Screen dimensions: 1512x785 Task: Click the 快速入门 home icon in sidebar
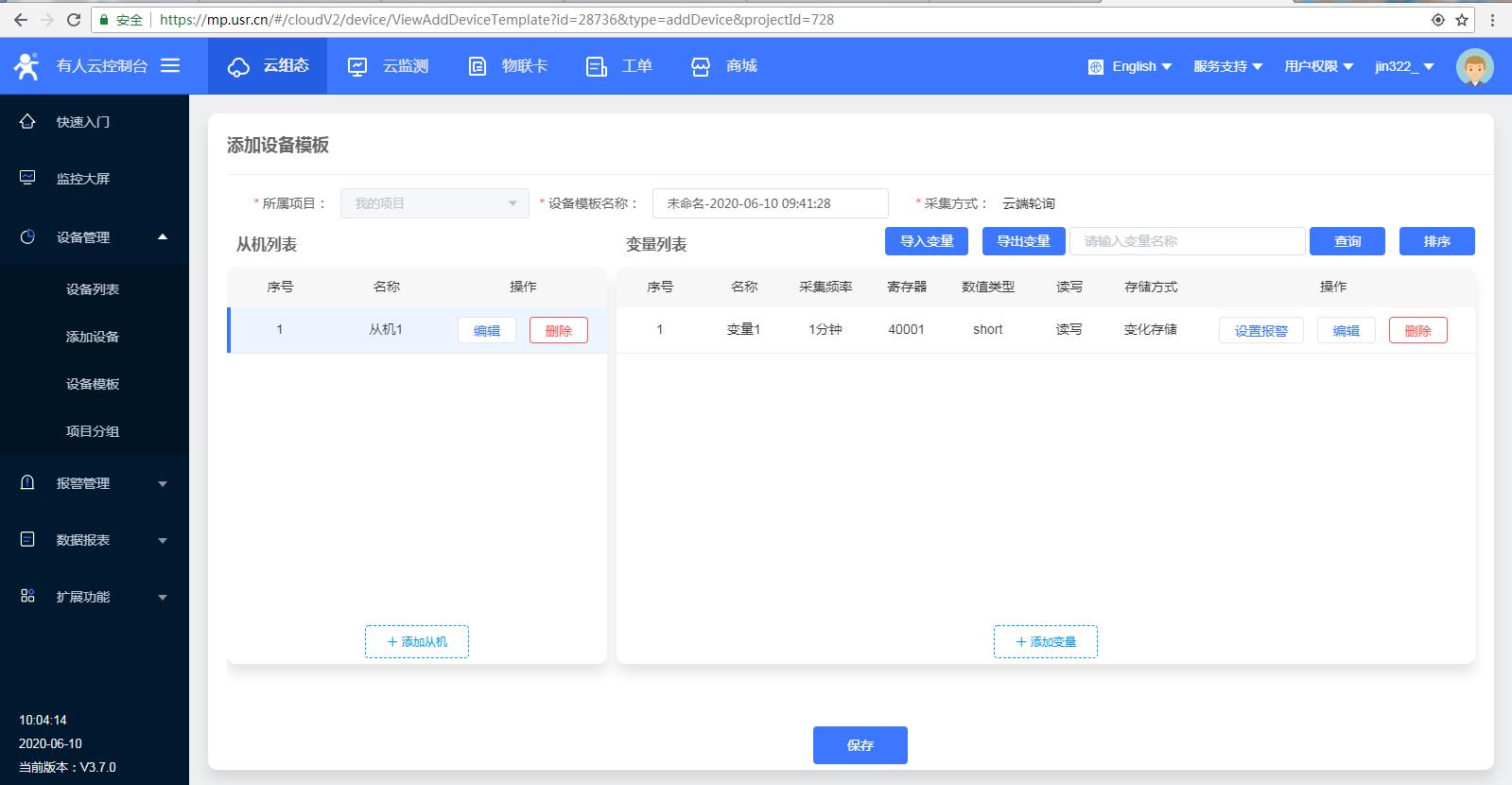(x=27, y=122)
